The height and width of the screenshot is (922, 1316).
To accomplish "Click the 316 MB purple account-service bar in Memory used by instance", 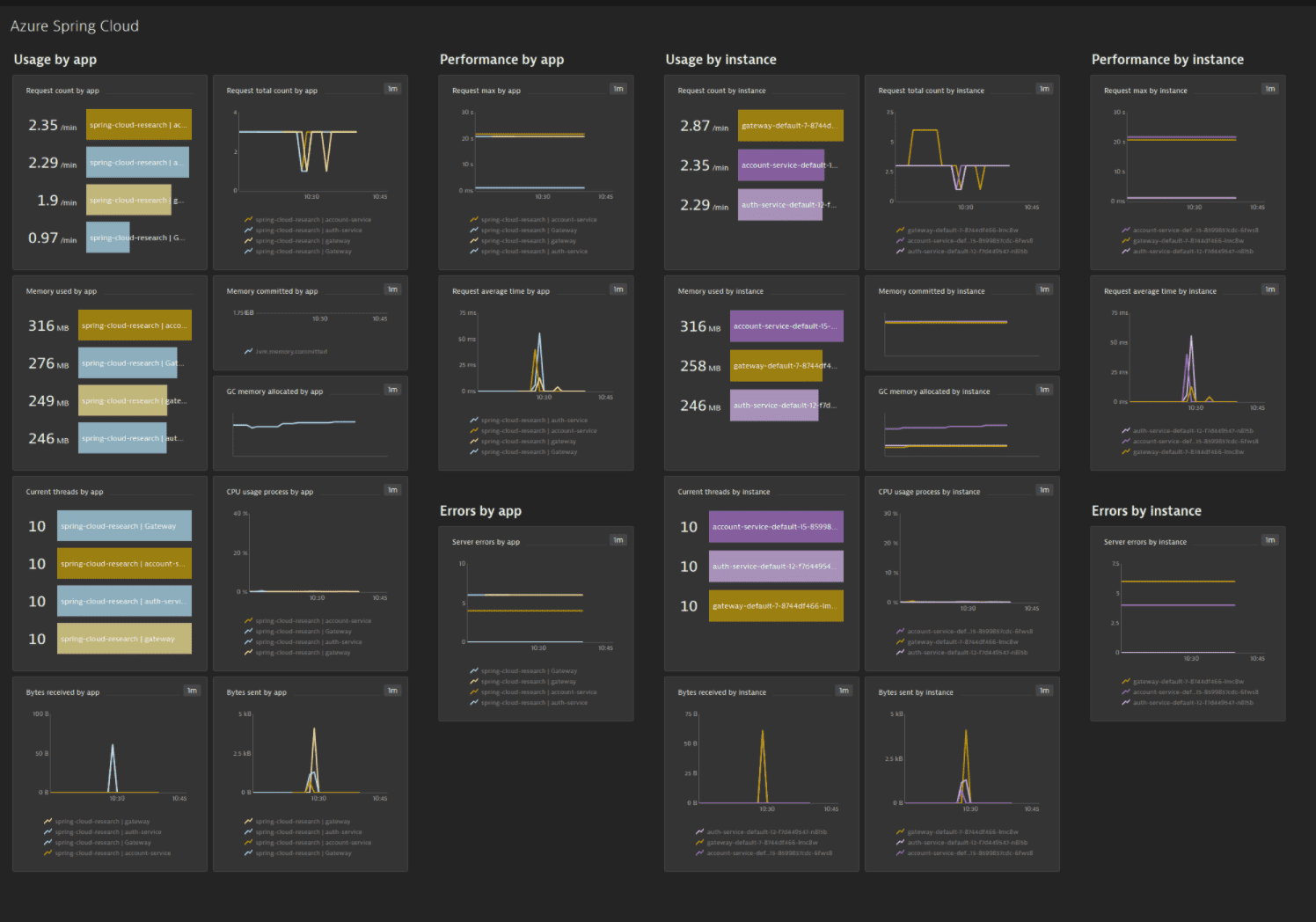I will [x=786, y=326].
